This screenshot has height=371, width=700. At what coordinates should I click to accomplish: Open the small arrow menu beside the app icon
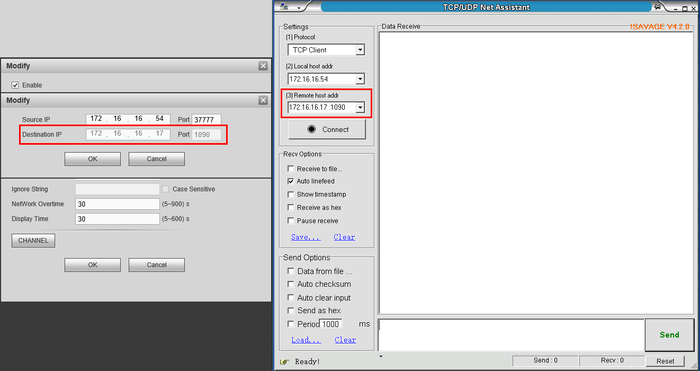click(298, 8)
